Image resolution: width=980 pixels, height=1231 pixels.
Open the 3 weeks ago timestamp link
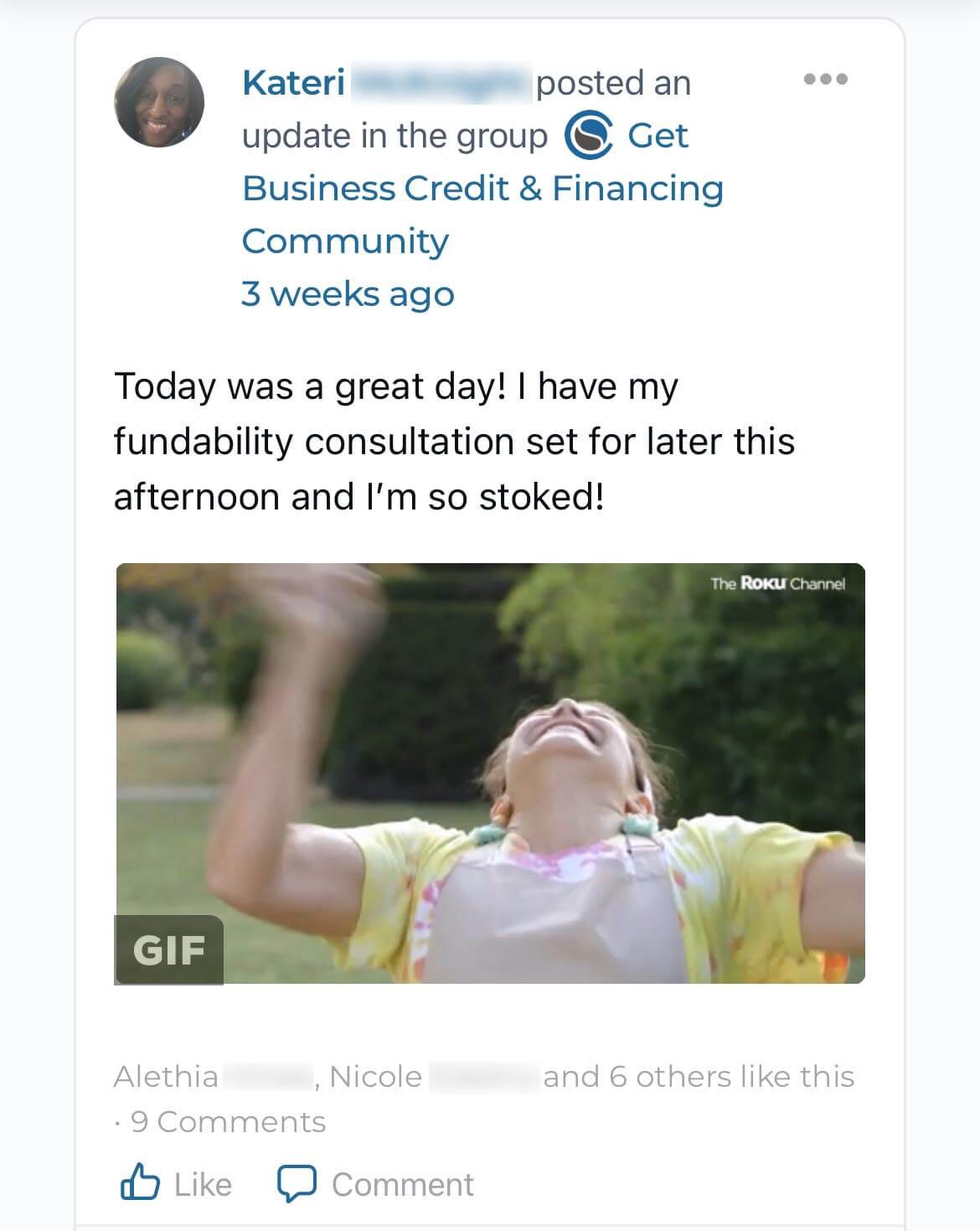348,294
